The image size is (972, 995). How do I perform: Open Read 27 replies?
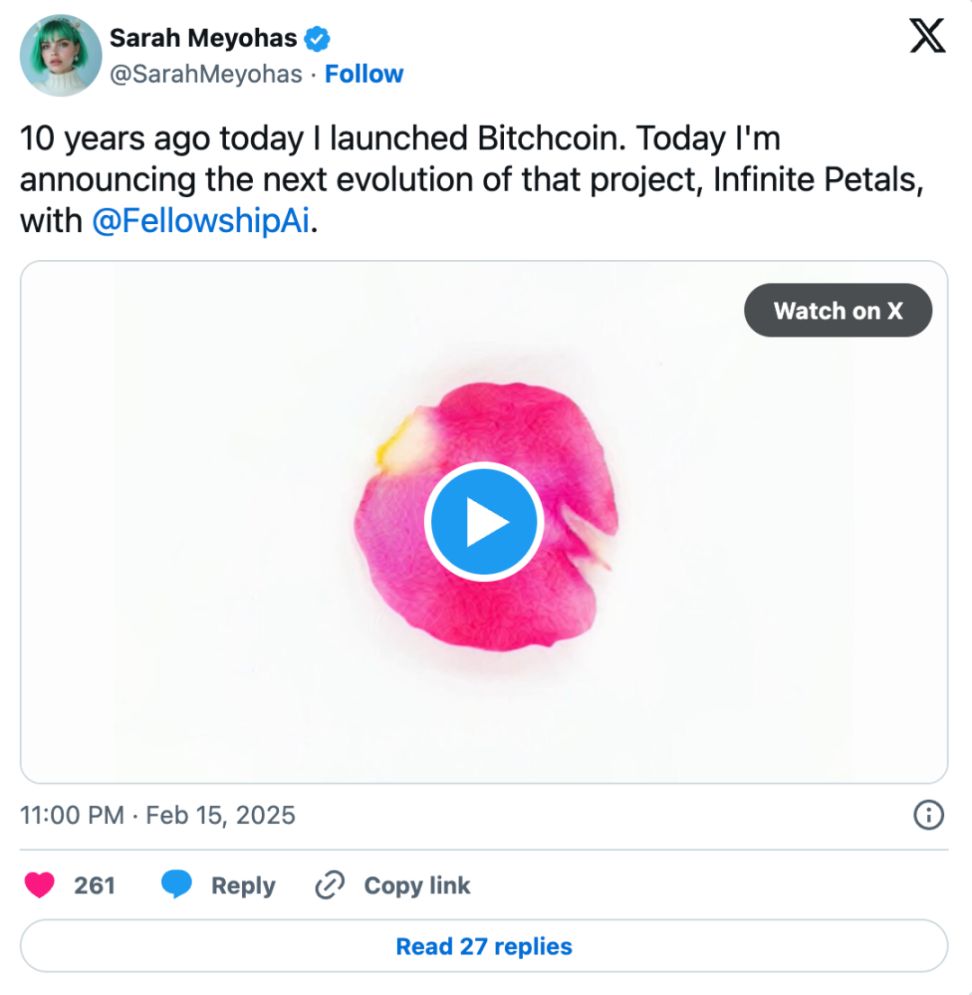click(484, 946)
